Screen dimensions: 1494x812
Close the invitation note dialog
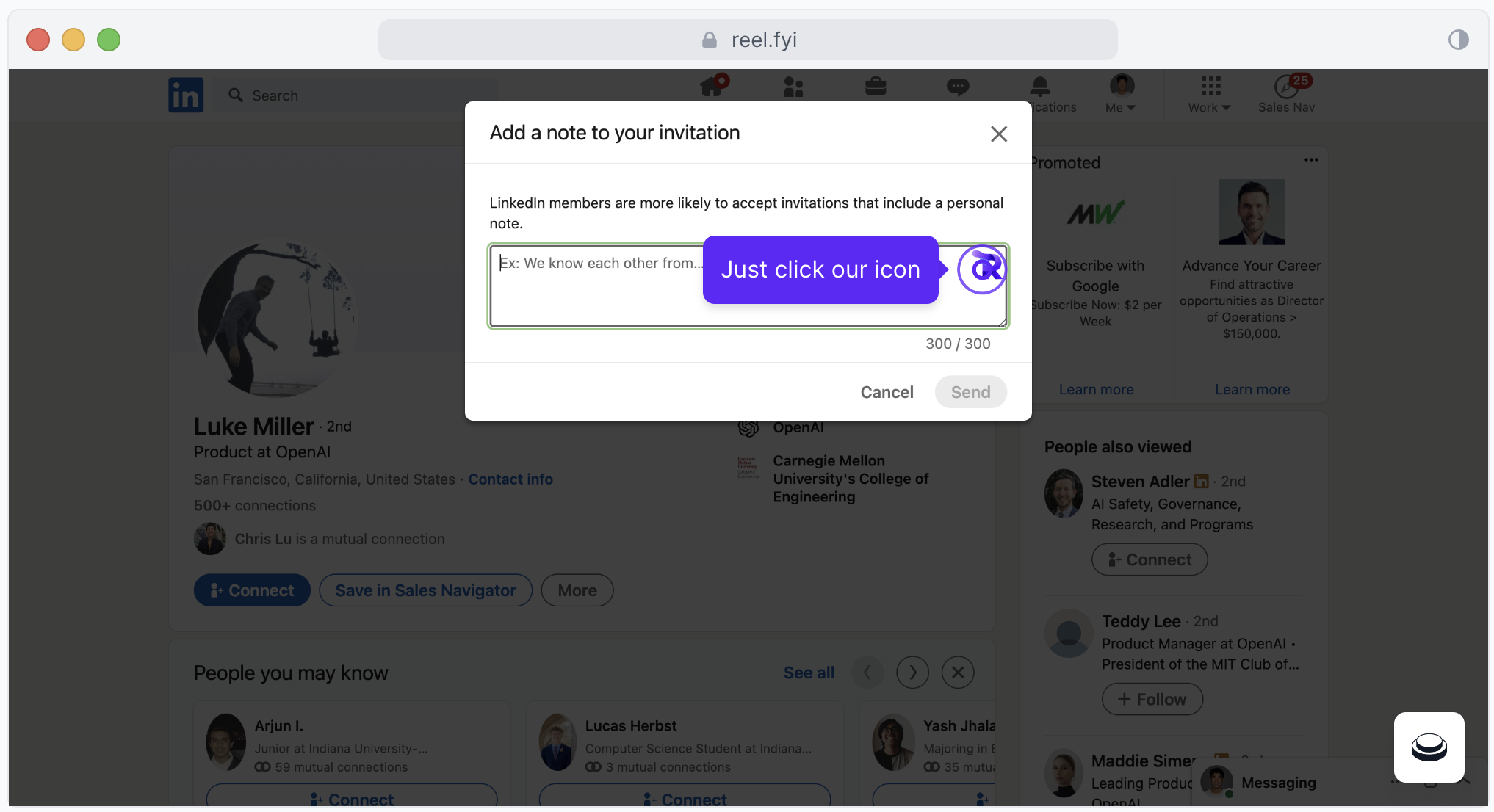click(x=998, y=134)
